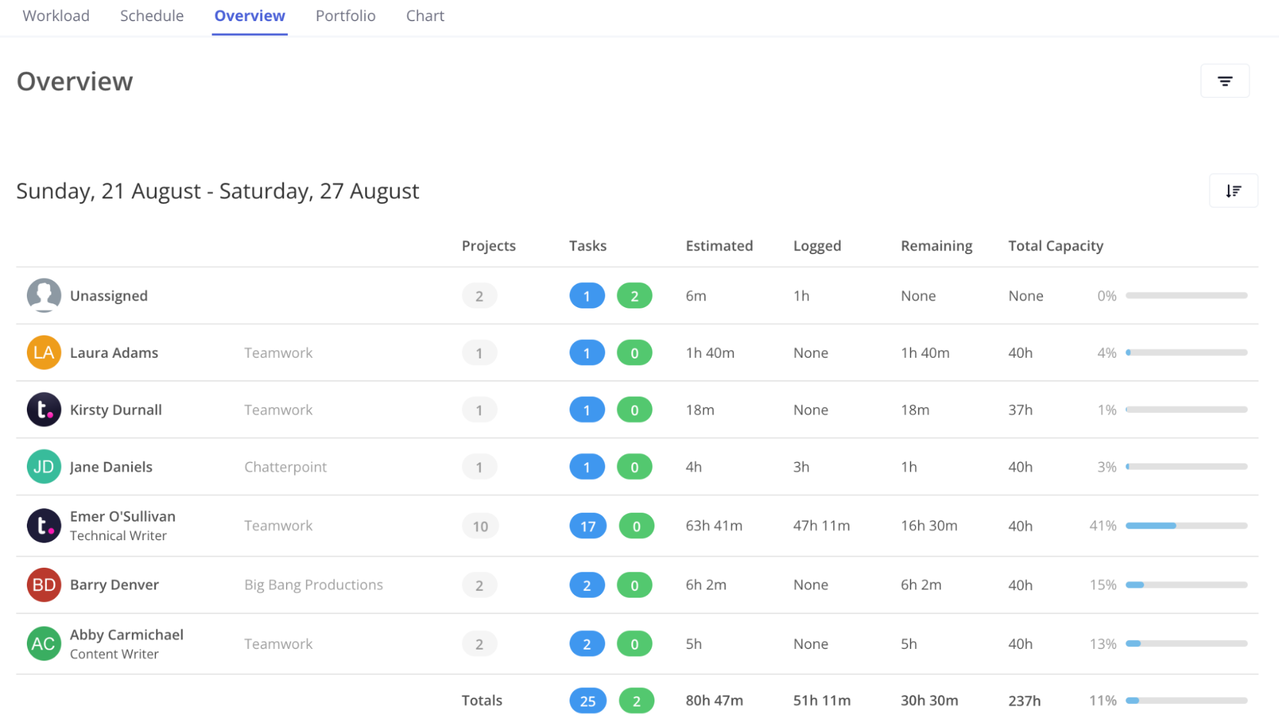
Task: Click Barry Denver's red BD avatar
Action: coord(44,584)
